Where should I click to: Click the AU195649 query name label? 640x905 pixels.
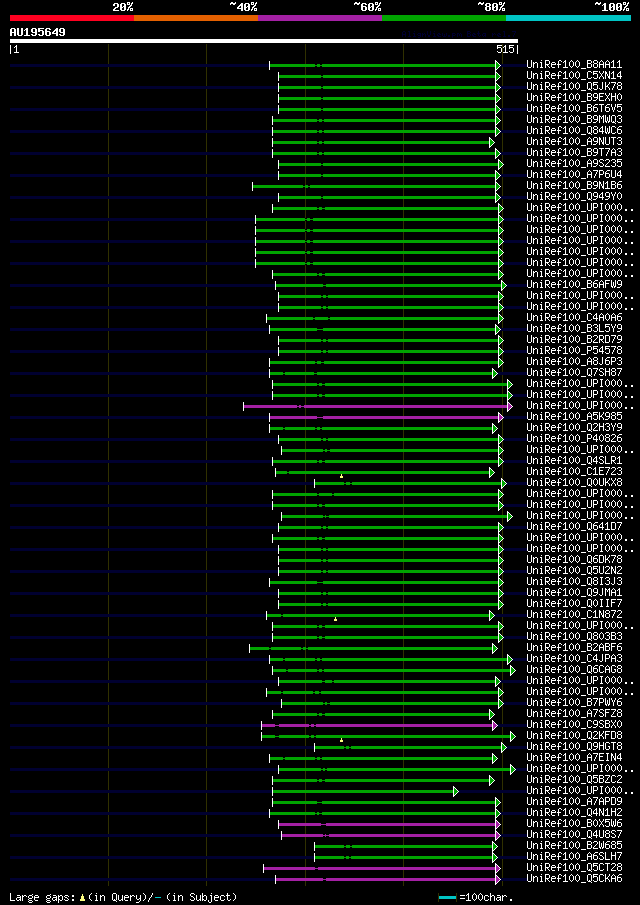coord(38,32)
